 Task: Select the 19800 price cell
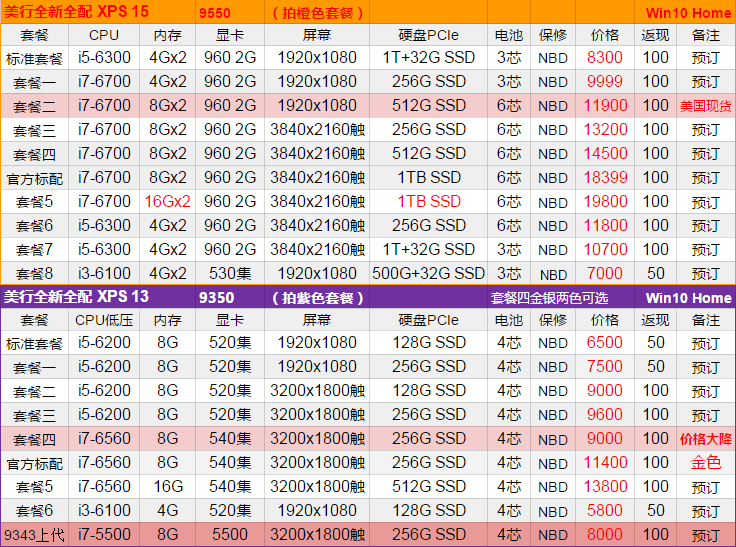[x=605, y=201]
